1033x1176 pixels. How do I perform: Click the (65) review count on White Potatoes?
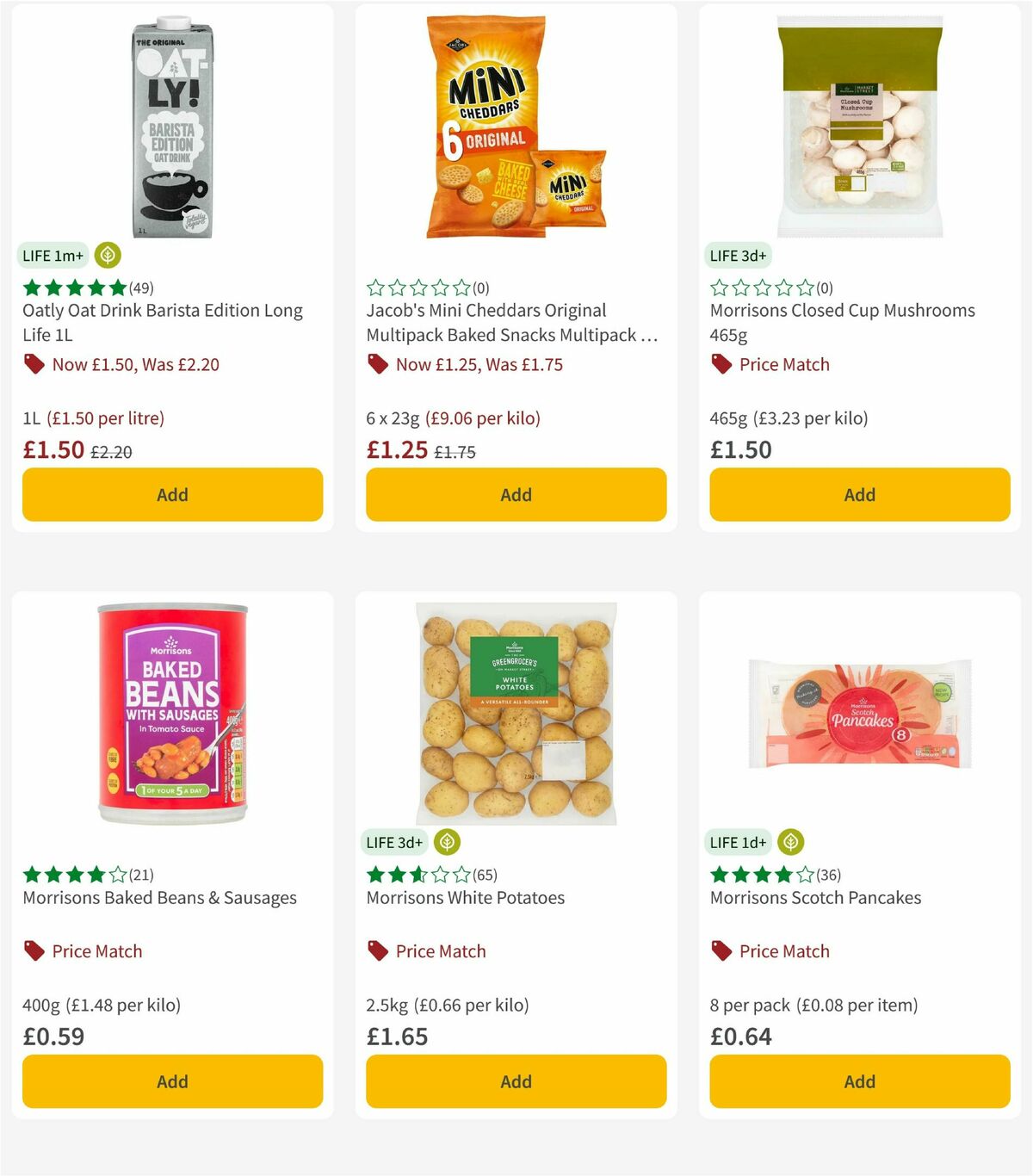[x=486, y=874]
